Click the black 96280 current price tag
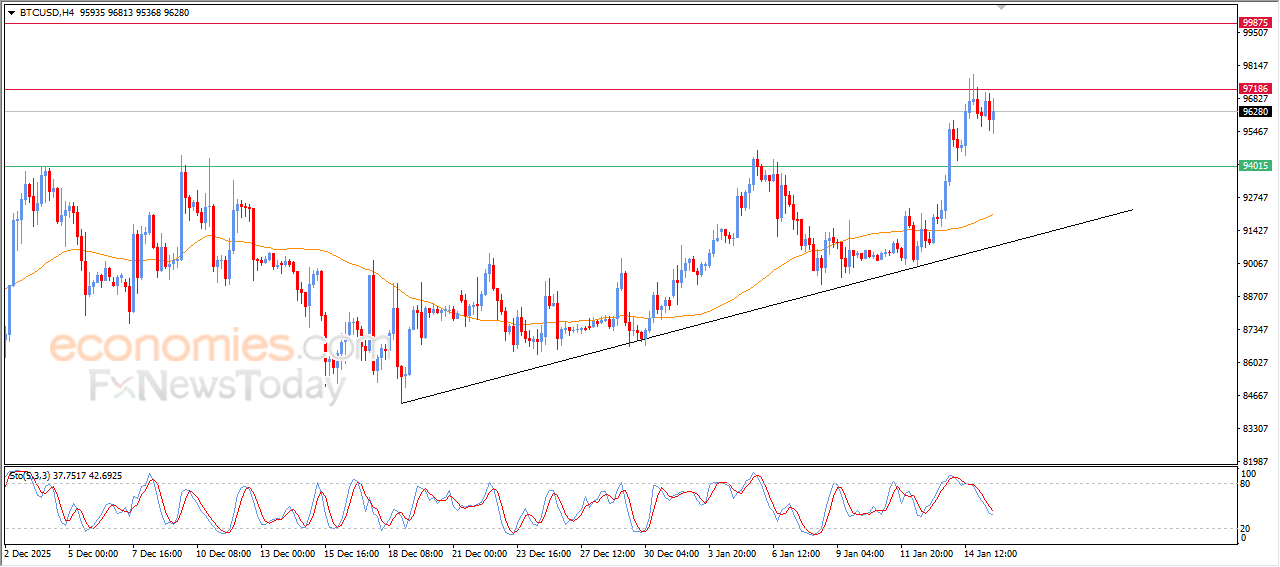 pyautogui.click(x=1254, y=112)
